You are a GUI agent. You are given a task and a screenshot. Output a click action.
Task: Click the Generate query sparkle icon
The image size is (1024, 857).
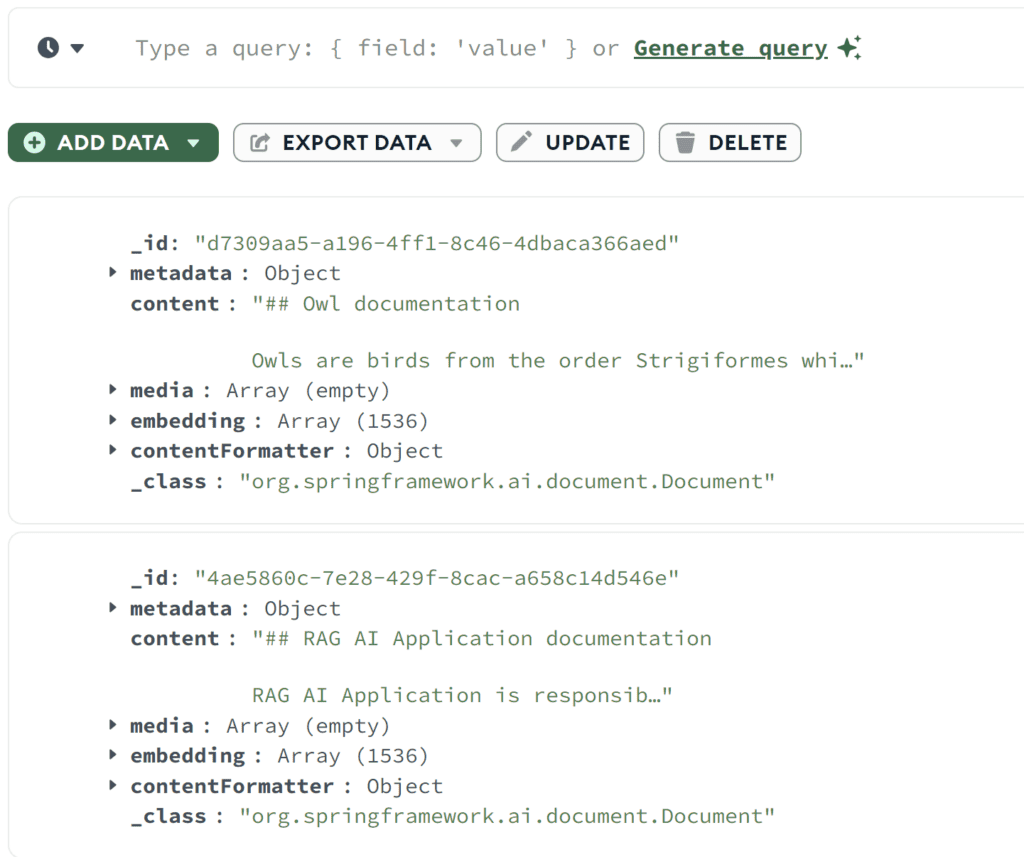coord(849,48)
